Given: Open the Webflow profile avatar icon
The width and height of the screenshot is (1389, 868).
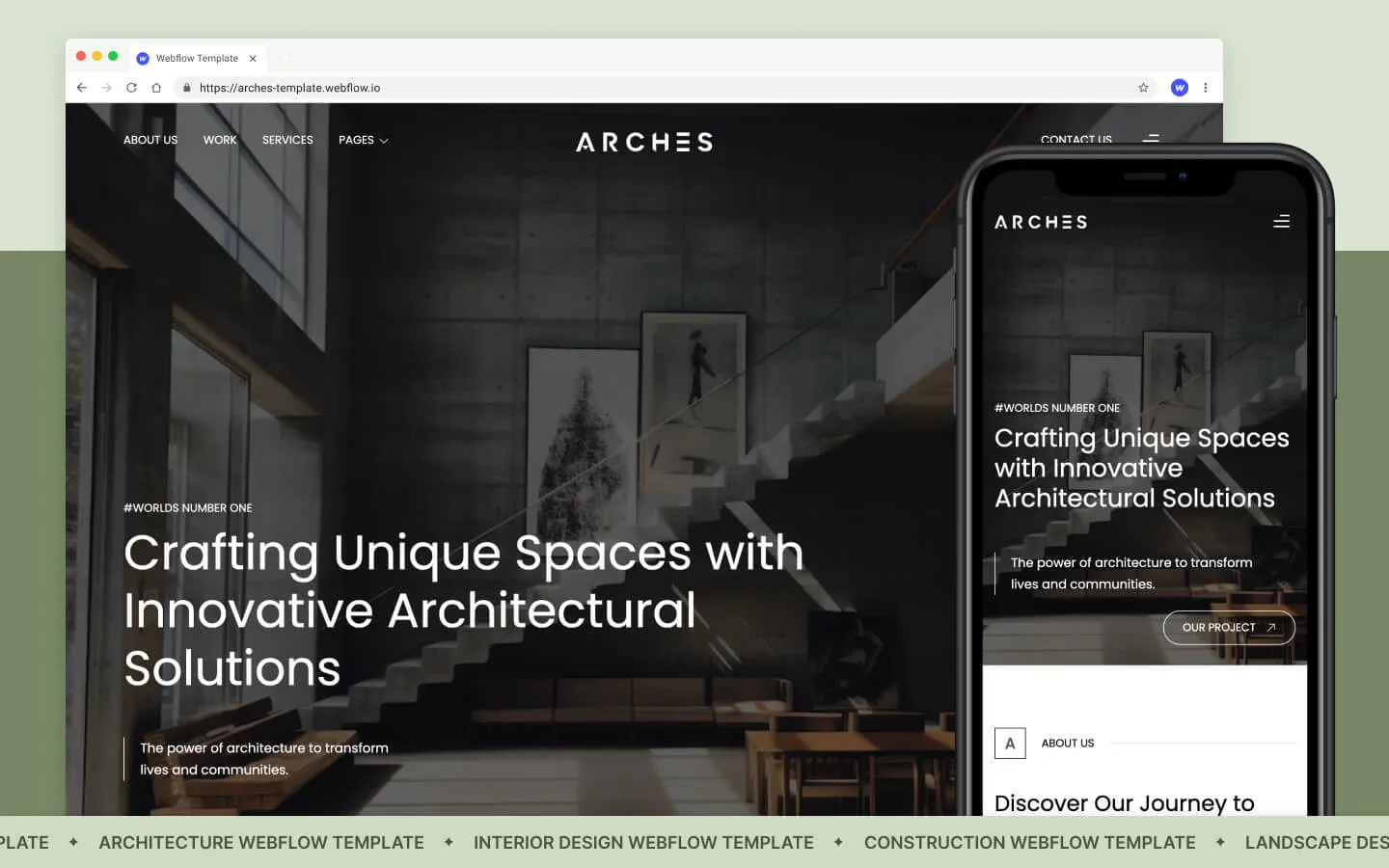Looking at the screenshot, I should coord(1179,88).
